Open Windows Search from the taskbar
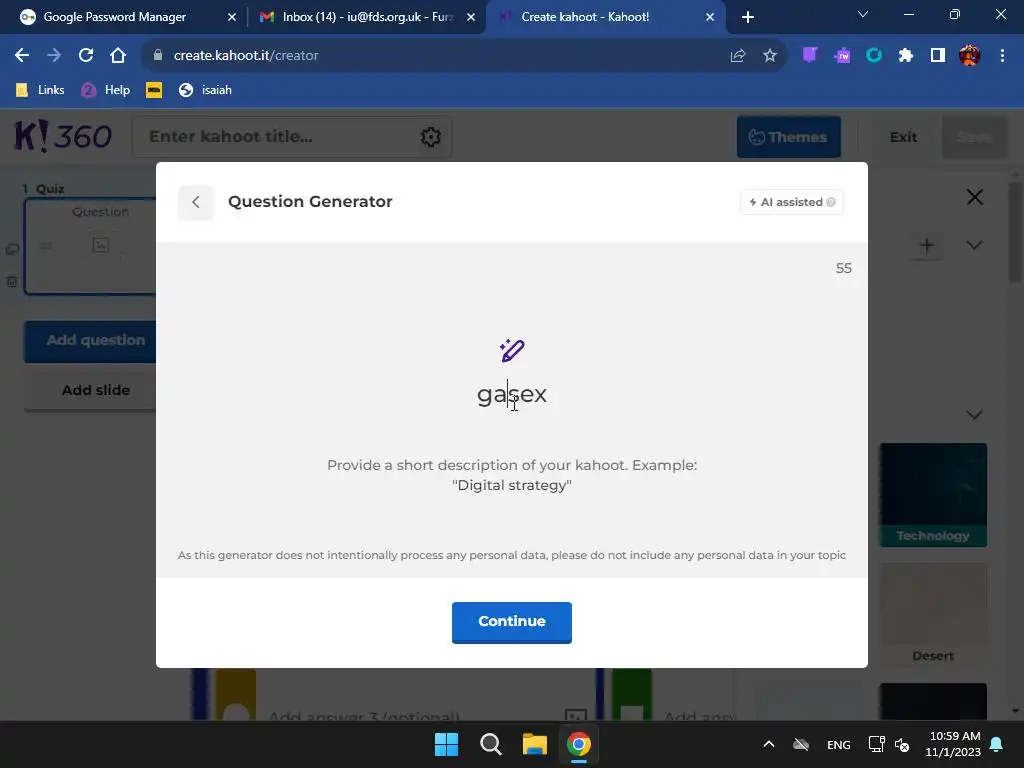Viewport: 1024px width, 768px height. point(490,744)
